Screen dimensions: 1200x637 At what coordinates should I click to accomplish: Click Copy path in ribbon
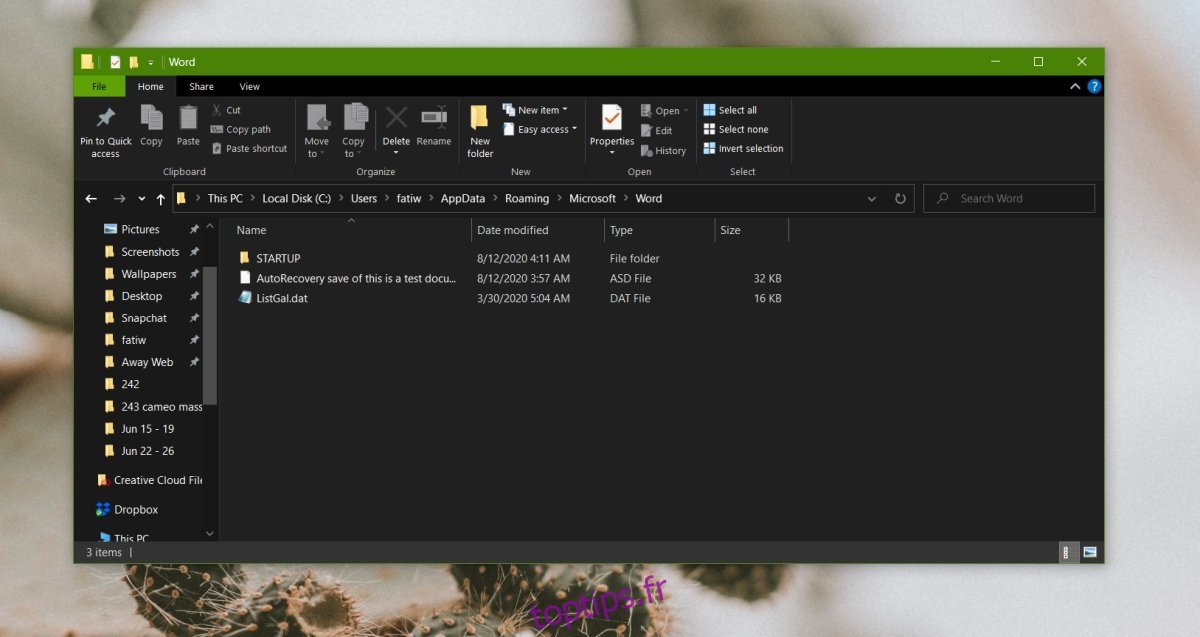(x=241, y=129)
